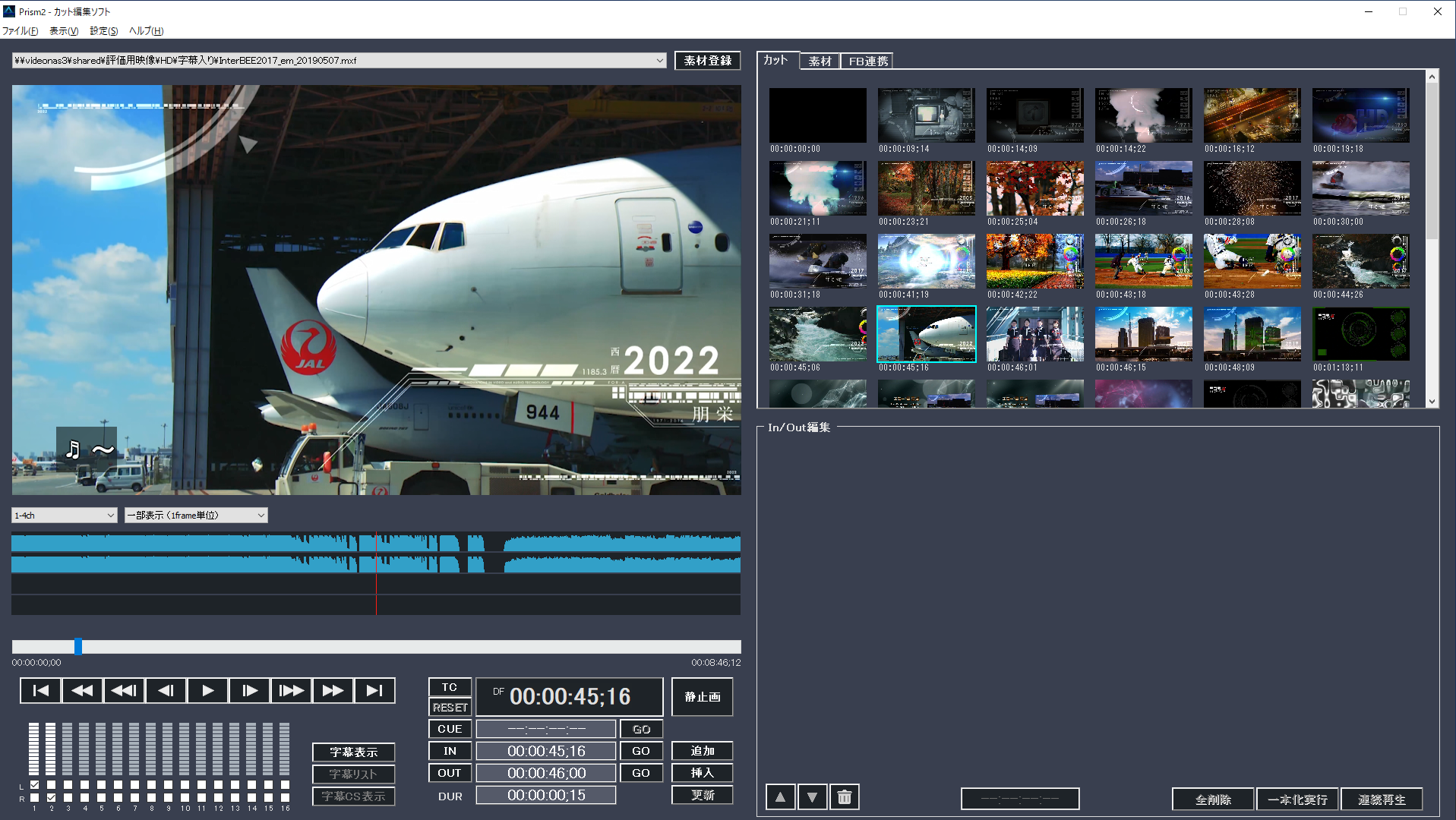
Task: Click the rewind double-arrow button
Action: (82, 690)
